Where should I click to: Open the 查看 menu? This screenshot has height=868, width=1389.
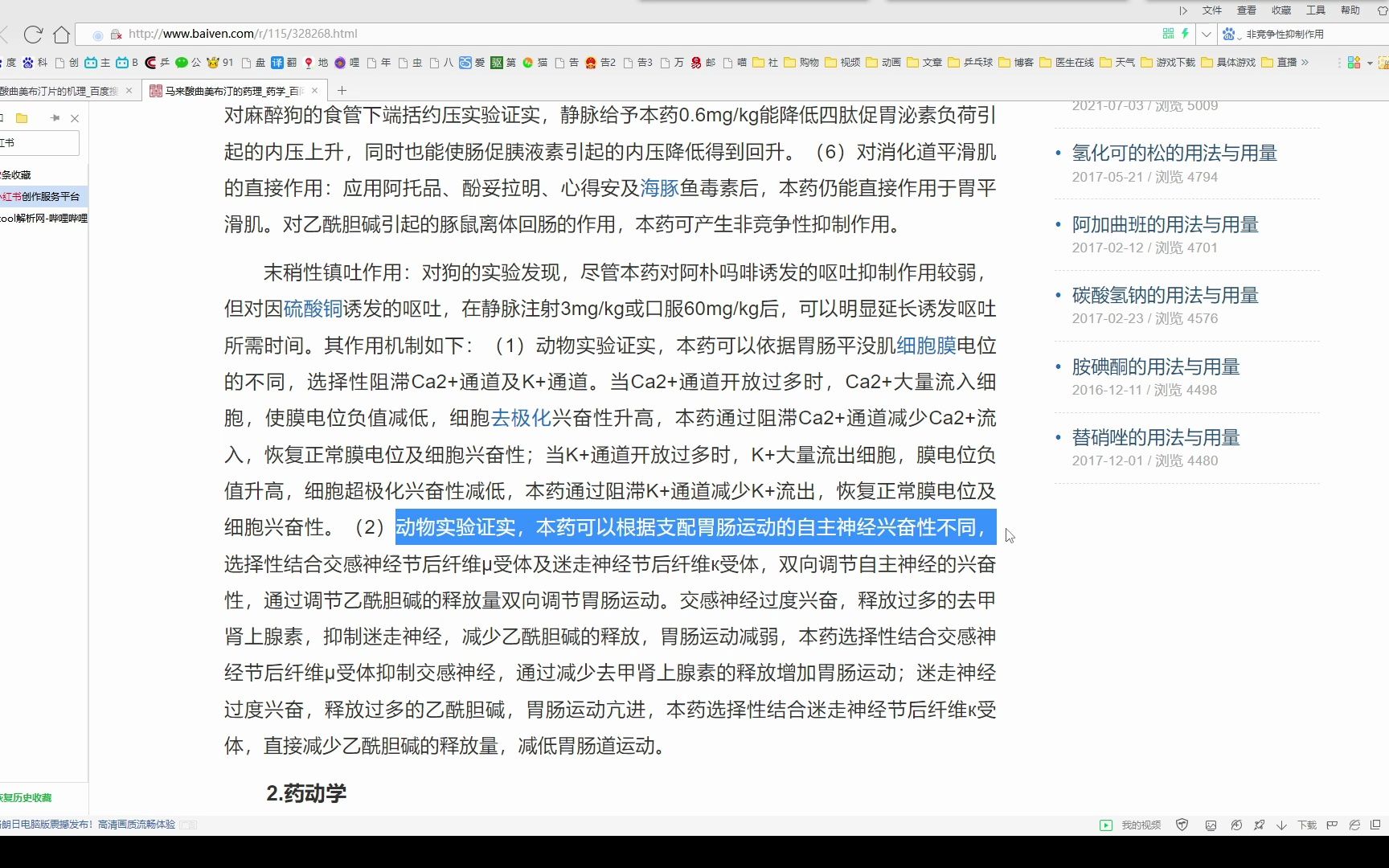coord(1246,10)
